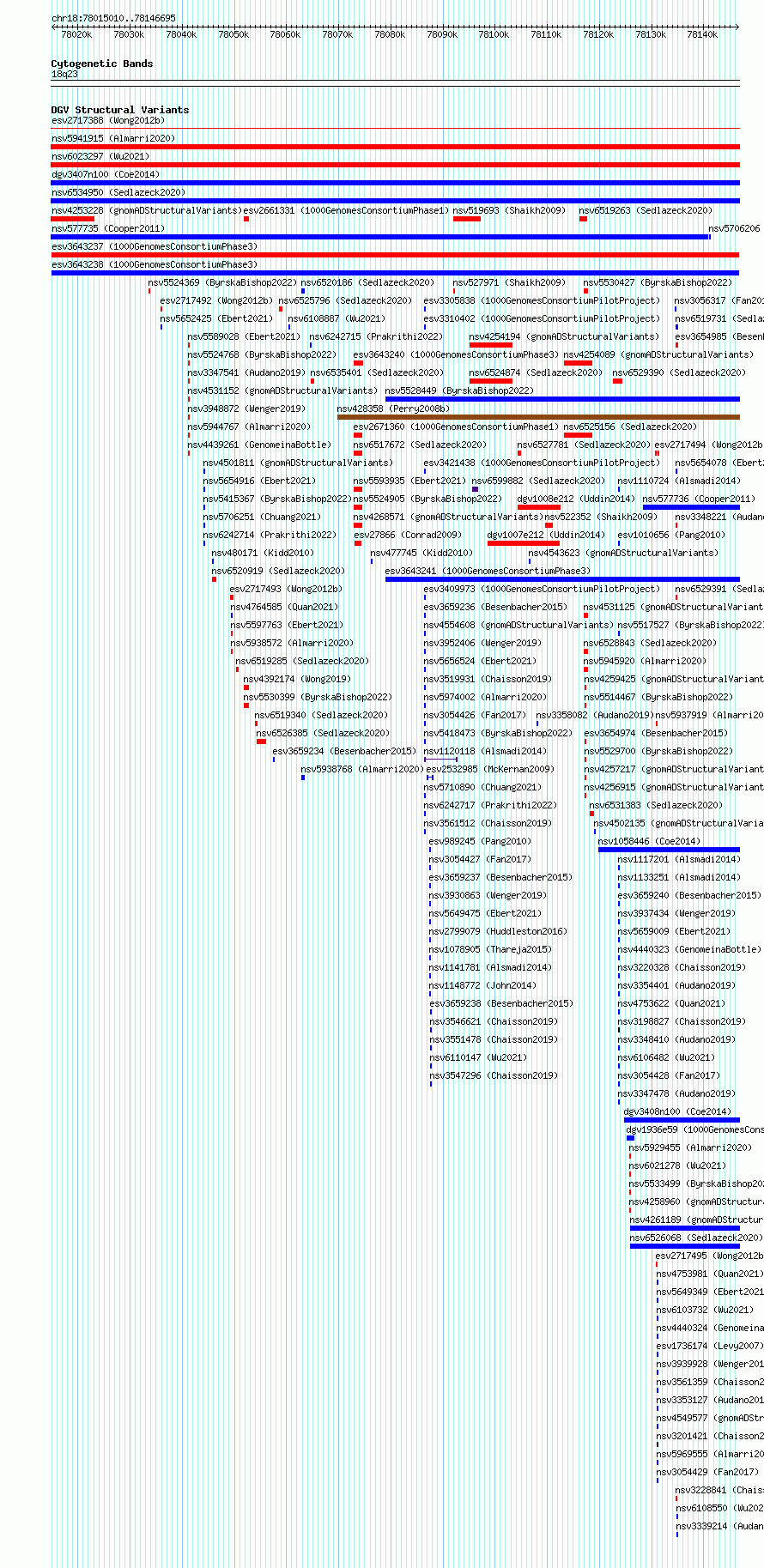This screenshot has height=1568, width=764.
Task: Click the esv1010656 (Pang2010) label
Action: pyautogui.click(x=671, y=536)
